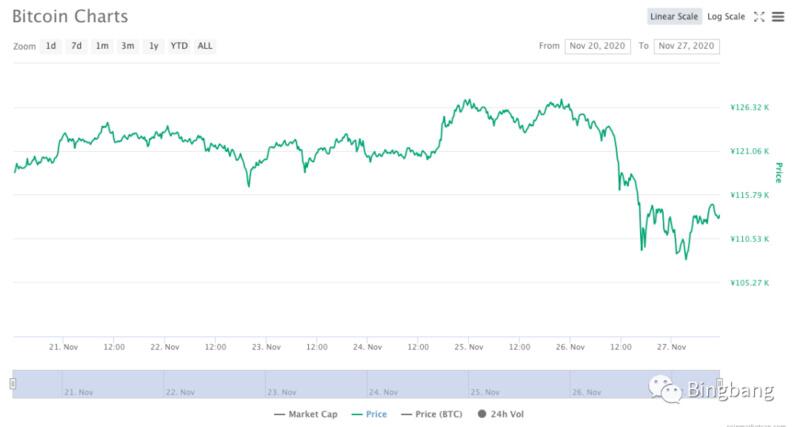Click the WeChat logo icon by Bingbang

click(x=665, y=390)
